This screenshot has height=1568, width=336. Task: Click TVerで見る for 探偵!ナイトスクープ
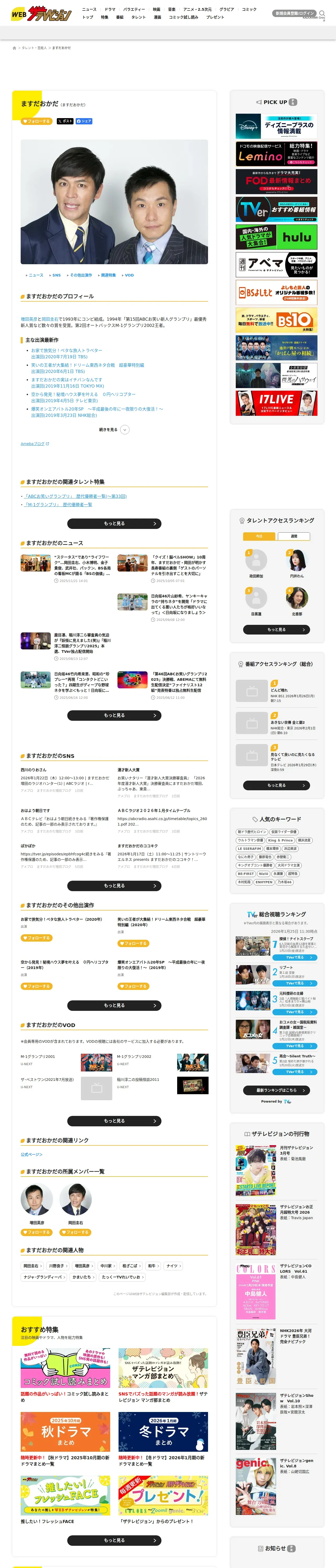(x=295, y=958)
